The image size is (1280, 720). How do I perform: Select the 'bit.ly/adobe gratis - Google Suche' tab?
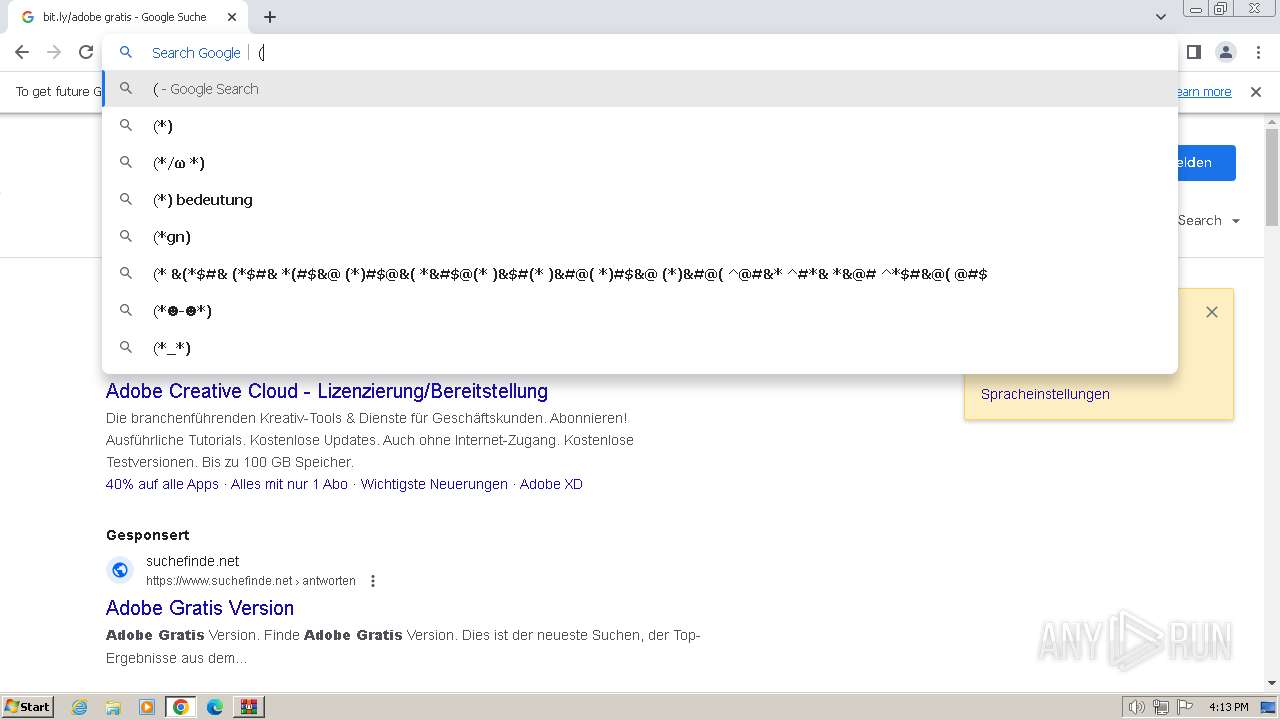[126, 17]
